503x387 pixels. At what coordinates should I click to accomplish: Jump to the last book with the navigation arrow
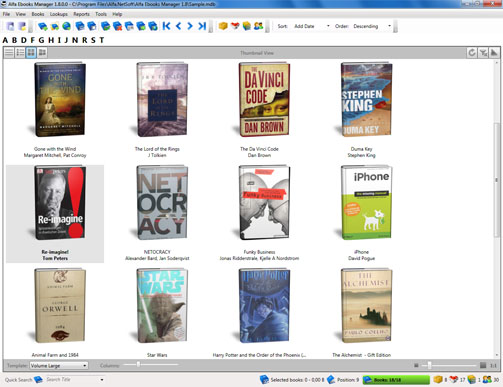click(x=202, y=26)
